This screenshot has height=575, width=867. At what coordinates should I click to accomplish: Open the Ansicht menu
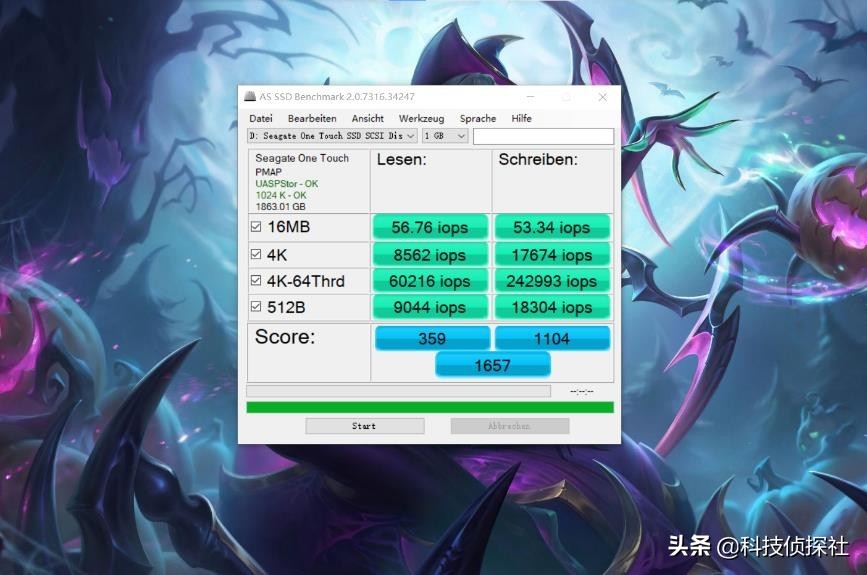pyautogui.click(x=368, y=118)
